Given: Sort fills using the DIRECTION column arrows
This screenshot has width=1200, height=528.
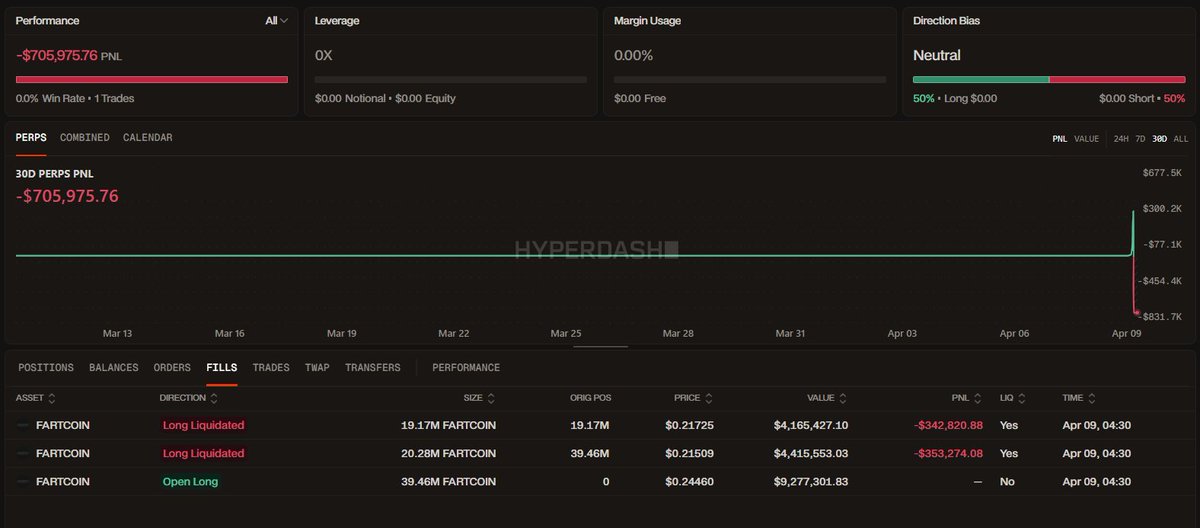Looking at the screenshot, I should pyautogui.click(x=214, y=398).
